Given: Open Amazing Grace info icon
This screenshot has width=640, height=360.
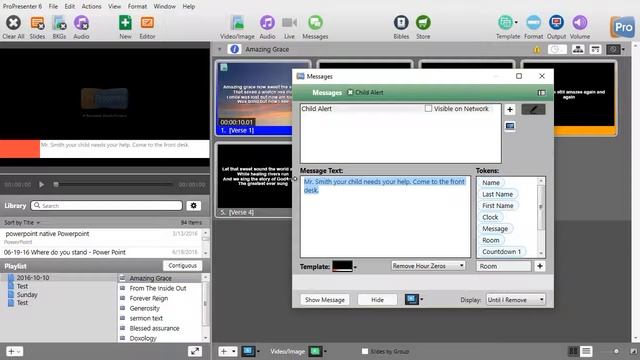Looking at the screenshot, I should click(234, 49).
